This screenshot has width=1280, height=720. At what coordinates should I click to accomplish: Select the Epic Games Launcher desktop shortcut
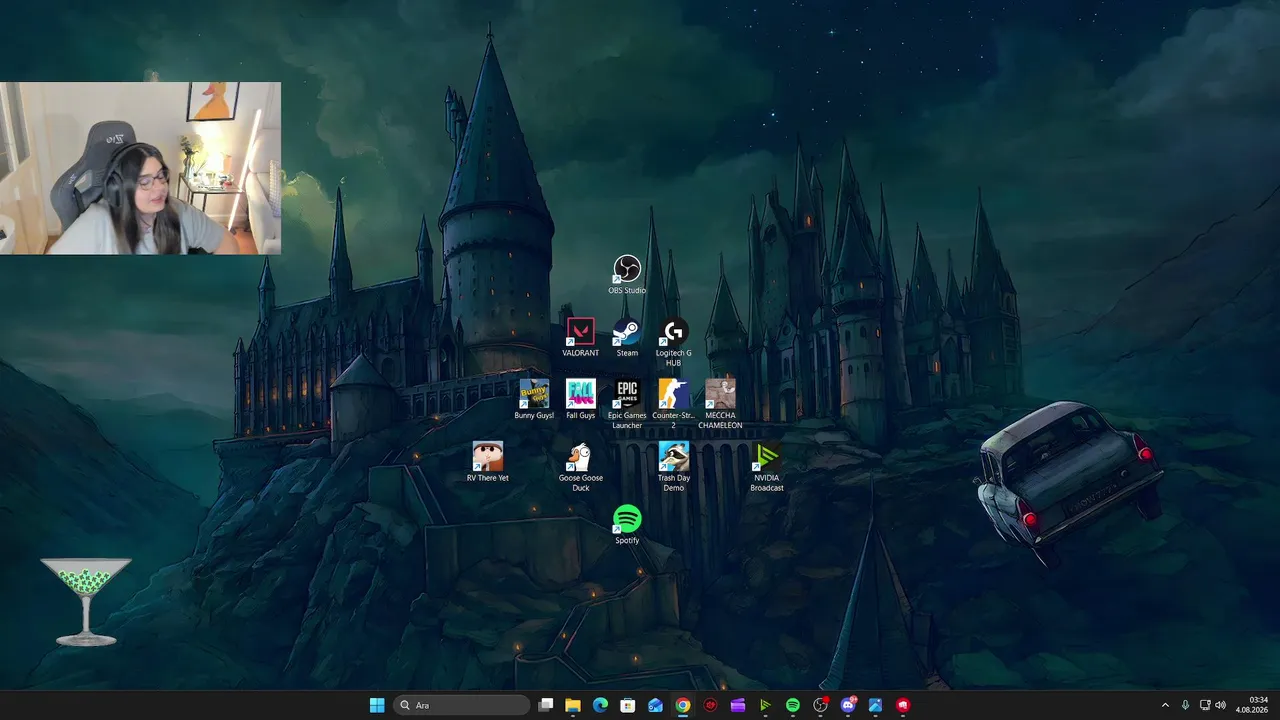tap(627, 404)
